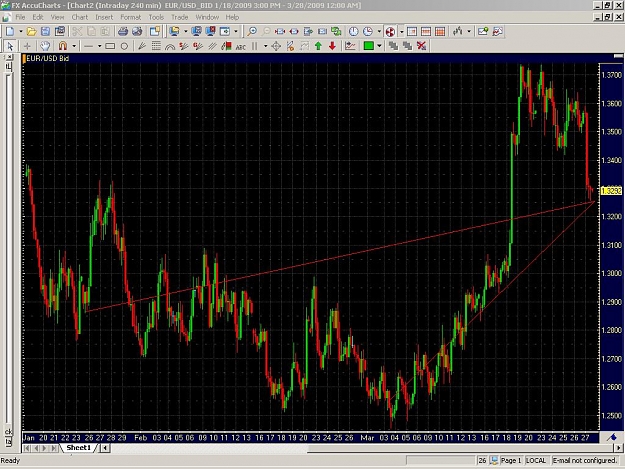Open the Format menu

(x=130, y=17)
